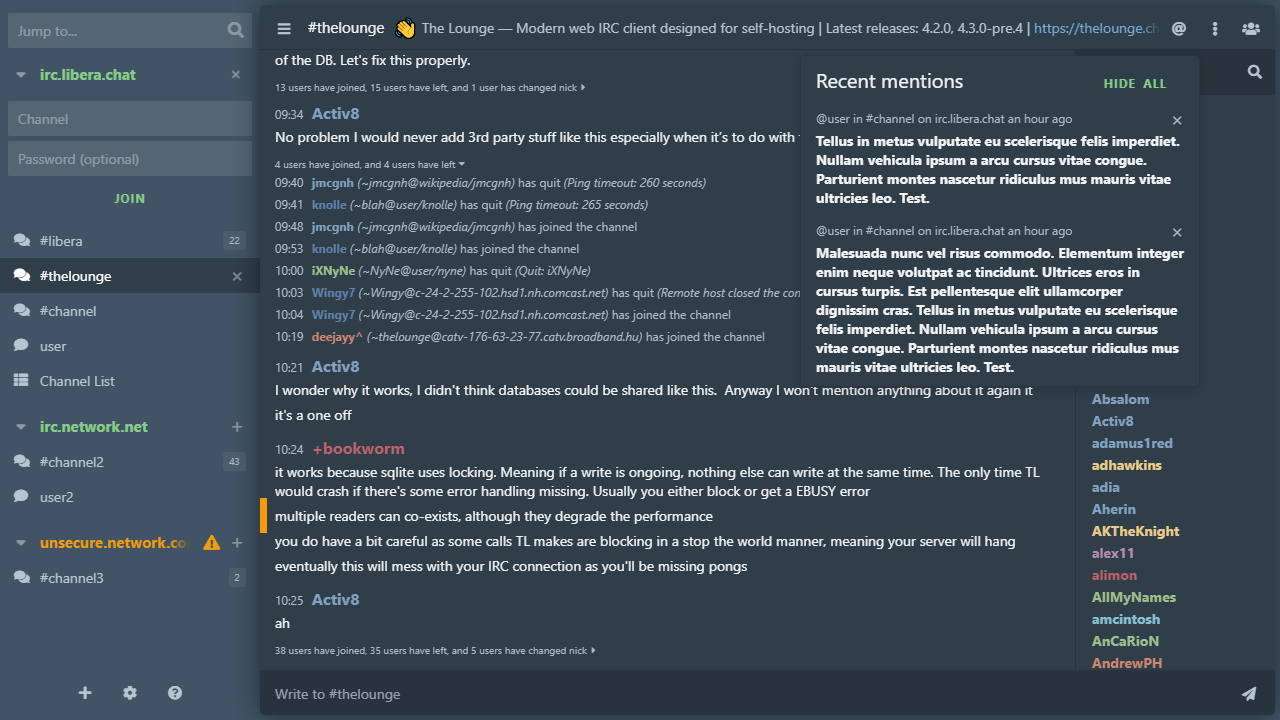Click the JOIN button
The width and height of the screenshot is (1280, 720).
point(129,198)
